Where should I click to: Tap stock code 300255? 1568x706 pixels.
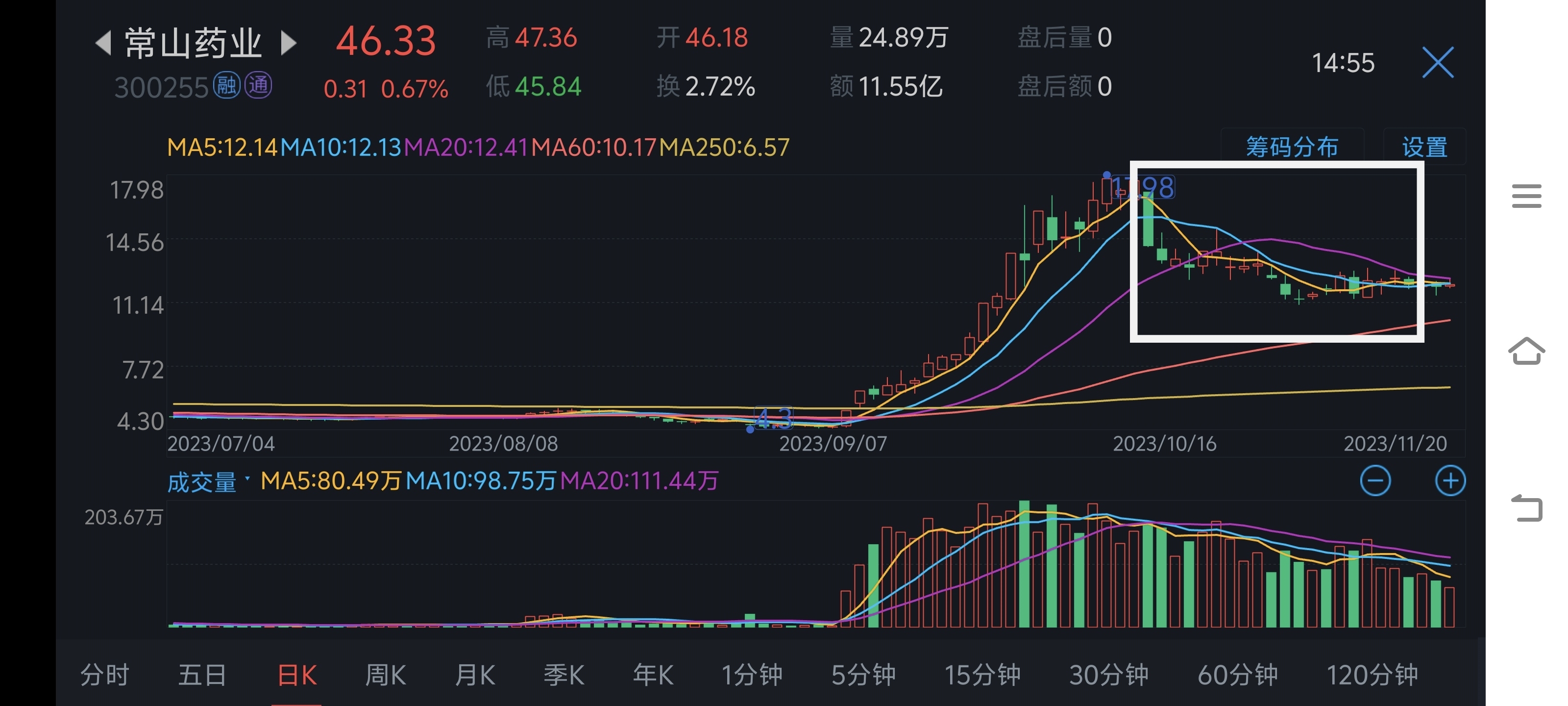pyautogui.click(x=162, y=87)
